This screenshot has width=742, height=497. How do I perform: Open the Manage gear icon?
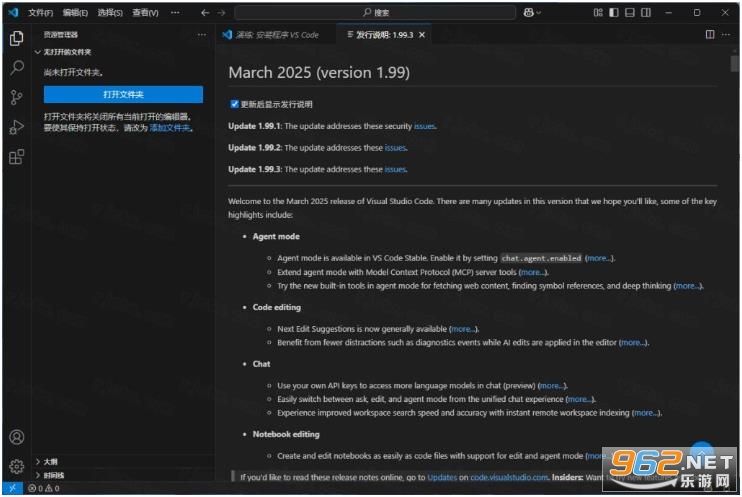[x=17, y=466]
